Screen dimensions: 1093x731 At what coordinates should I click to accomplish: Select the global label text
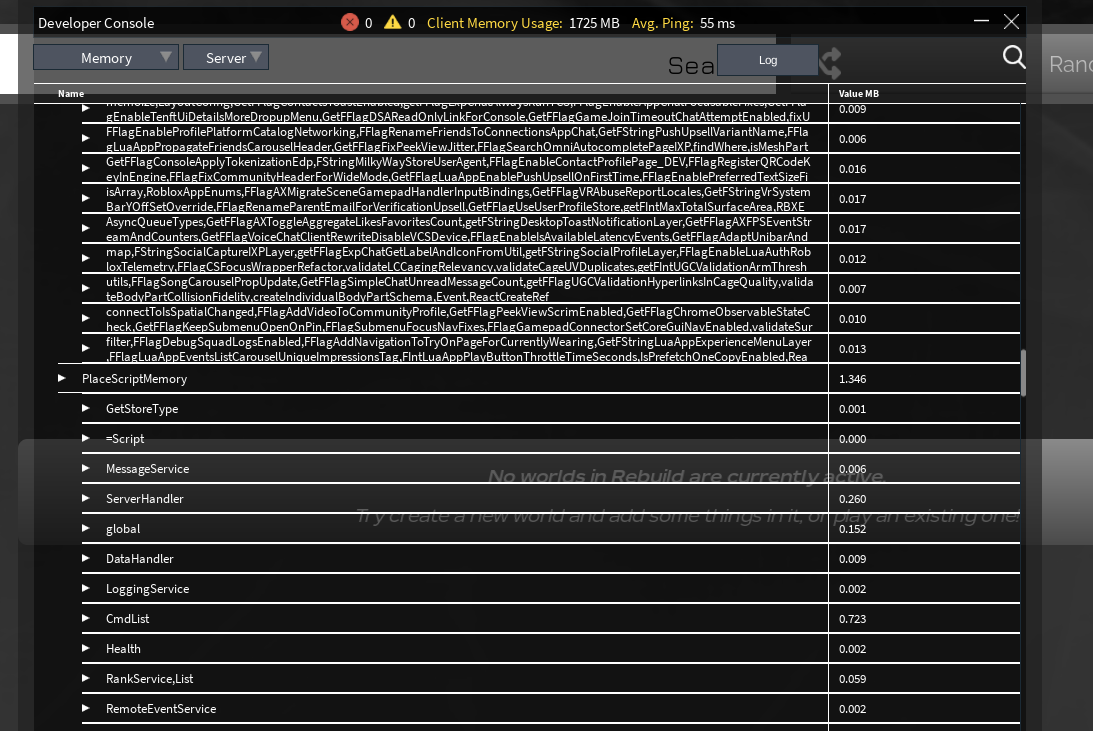pyautogui.click(x=123, y=528)
